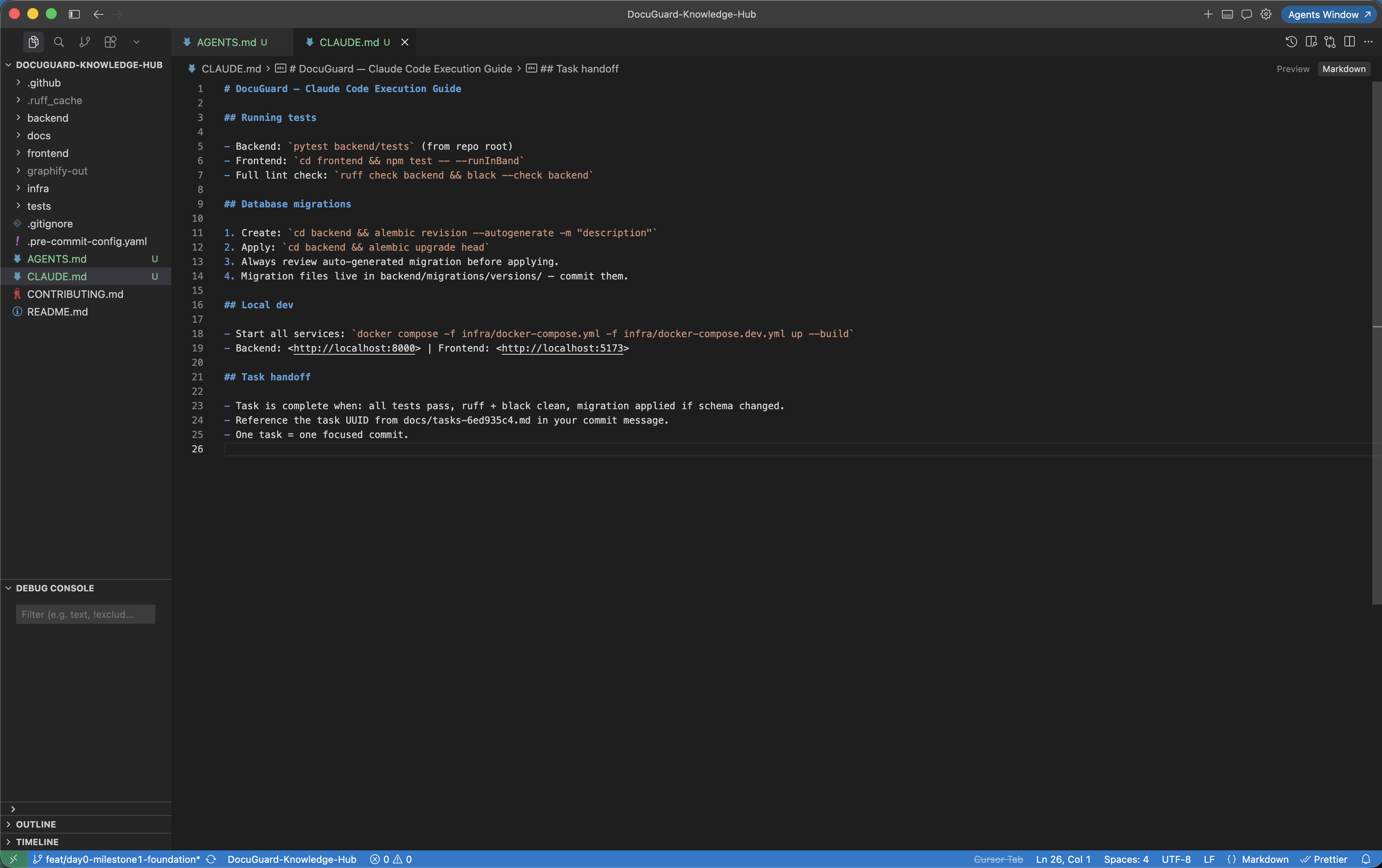1382x868 pixels.
Task: Expand the infra folder
Action: point(86,188)
